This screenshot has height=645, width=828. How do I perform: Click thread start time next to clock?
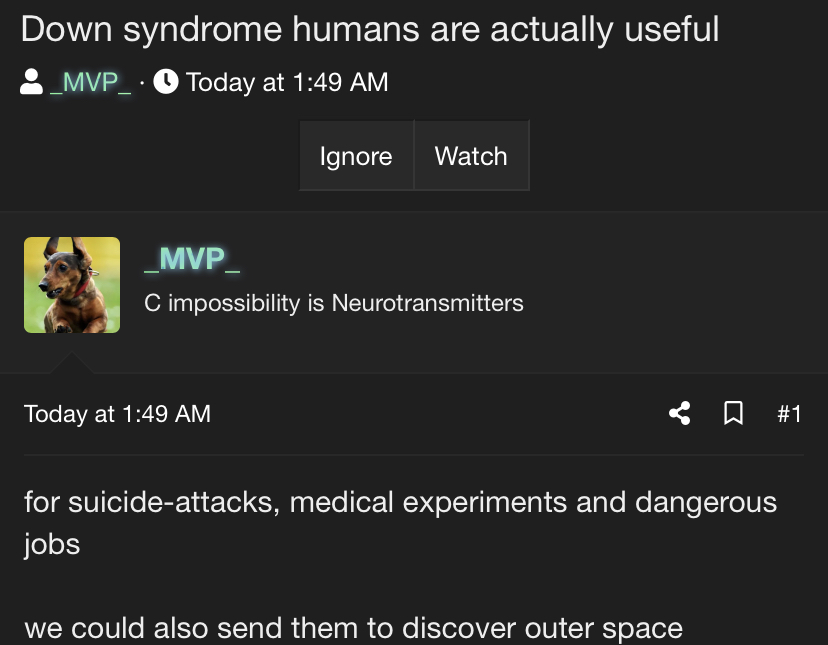point(287,82)
